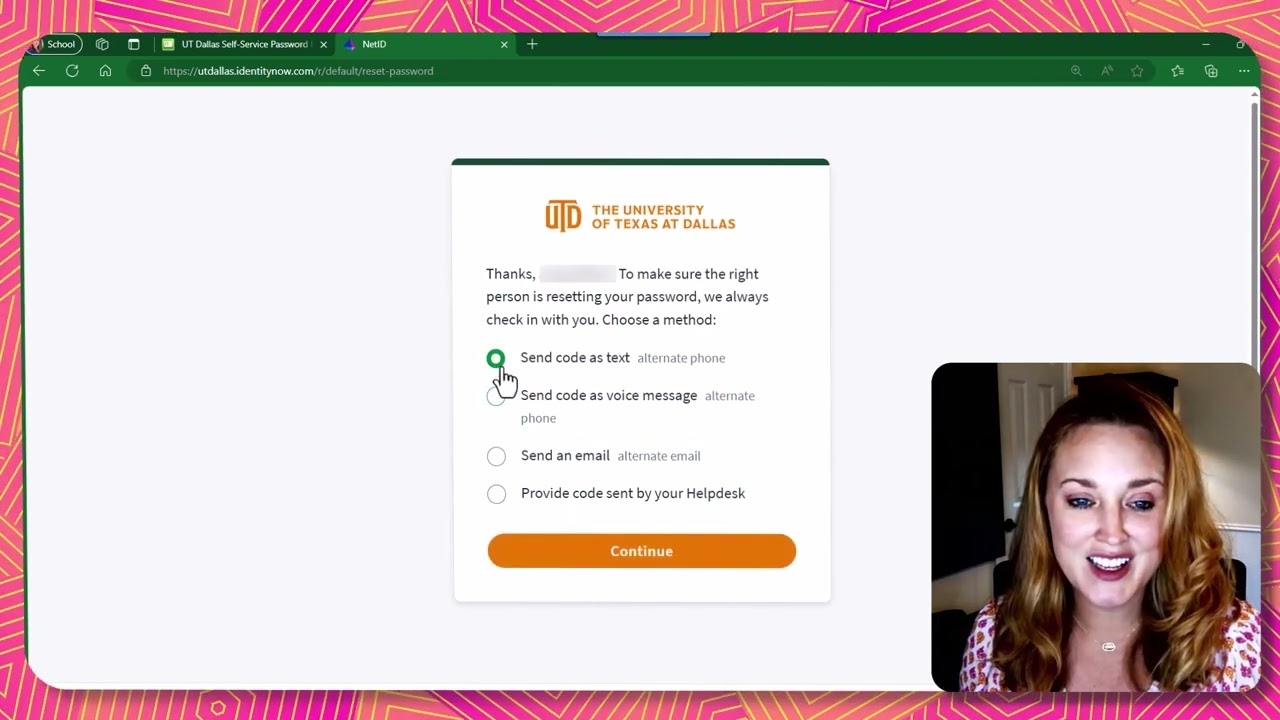Click the orange Continue button
Screen dimensions: 1280x720
coord(642,551)
